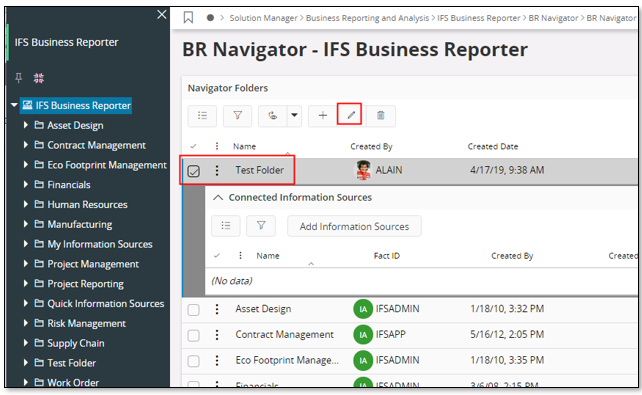Add a new navigator folder with plus icon

click(323, 115)
